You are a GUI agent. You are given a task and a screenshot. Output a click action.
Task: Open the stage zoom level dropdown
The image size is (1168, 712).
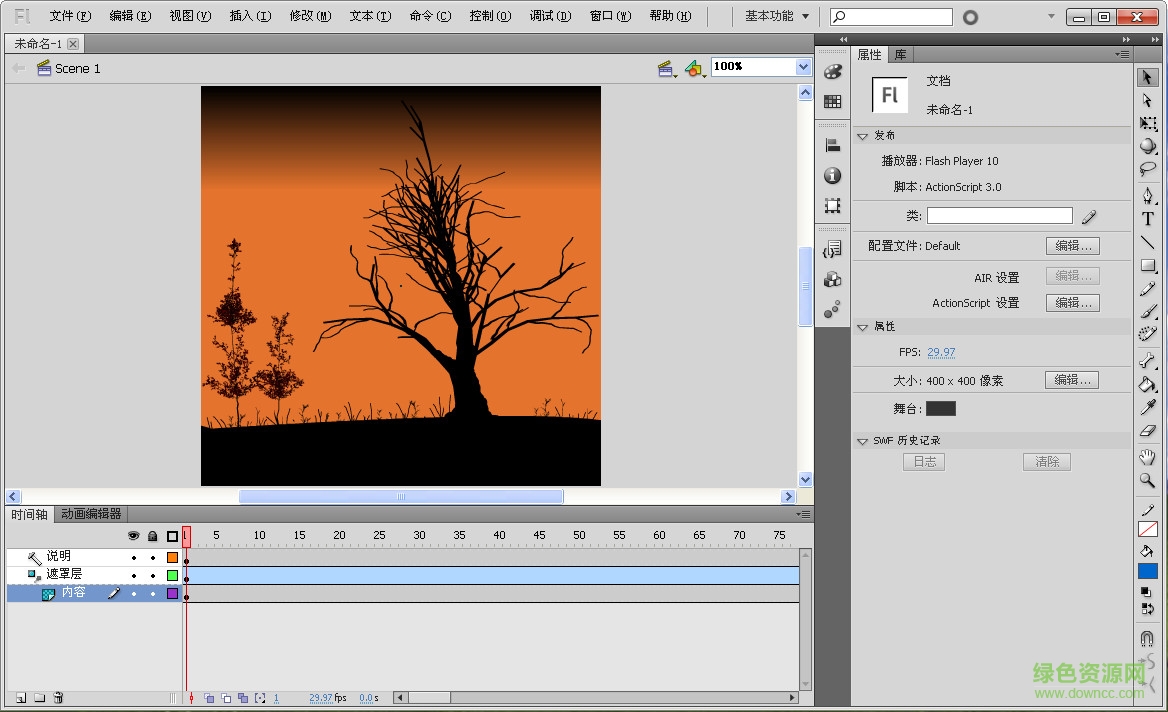[x=801, y=67]
